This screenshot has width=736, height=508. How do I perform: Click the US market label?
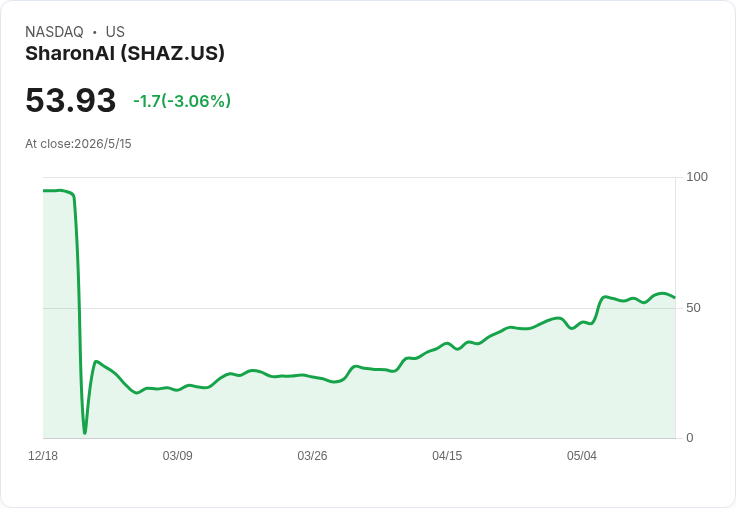[x=115, y=32]
